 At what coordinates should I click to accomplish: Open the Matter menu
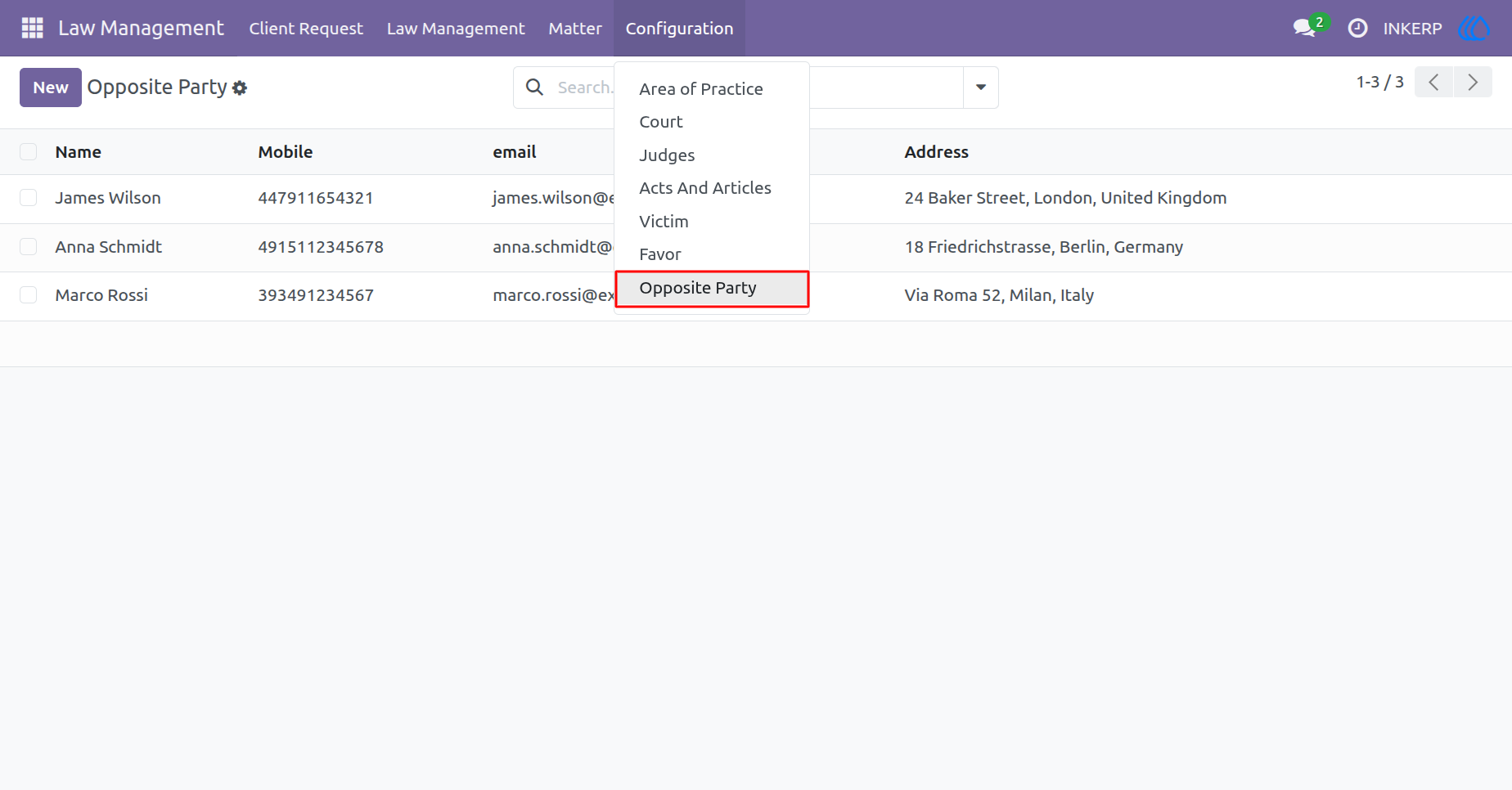point(575,28)
